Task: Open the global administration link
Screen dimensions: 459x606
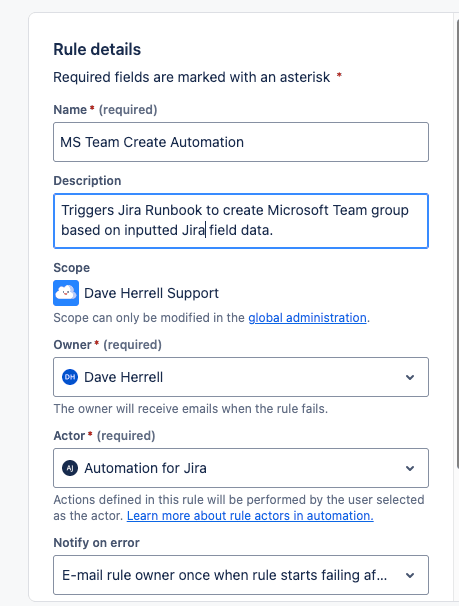Action: pyautogui.click(x=307, y=318)
